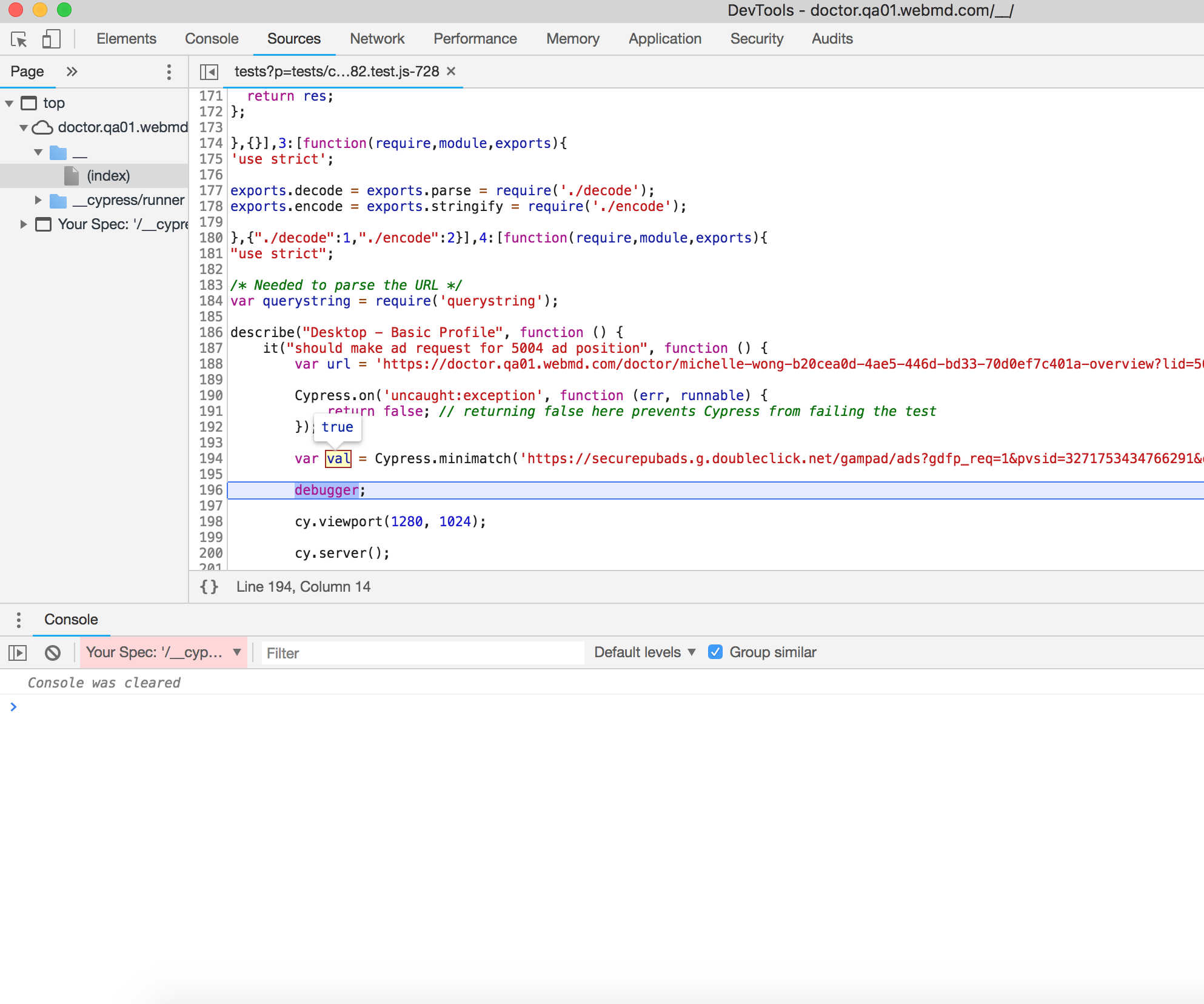Viewport: 1204px width, 1004px height.
Task: Toggle the device toolbar icon
Action: pos(51,39)
